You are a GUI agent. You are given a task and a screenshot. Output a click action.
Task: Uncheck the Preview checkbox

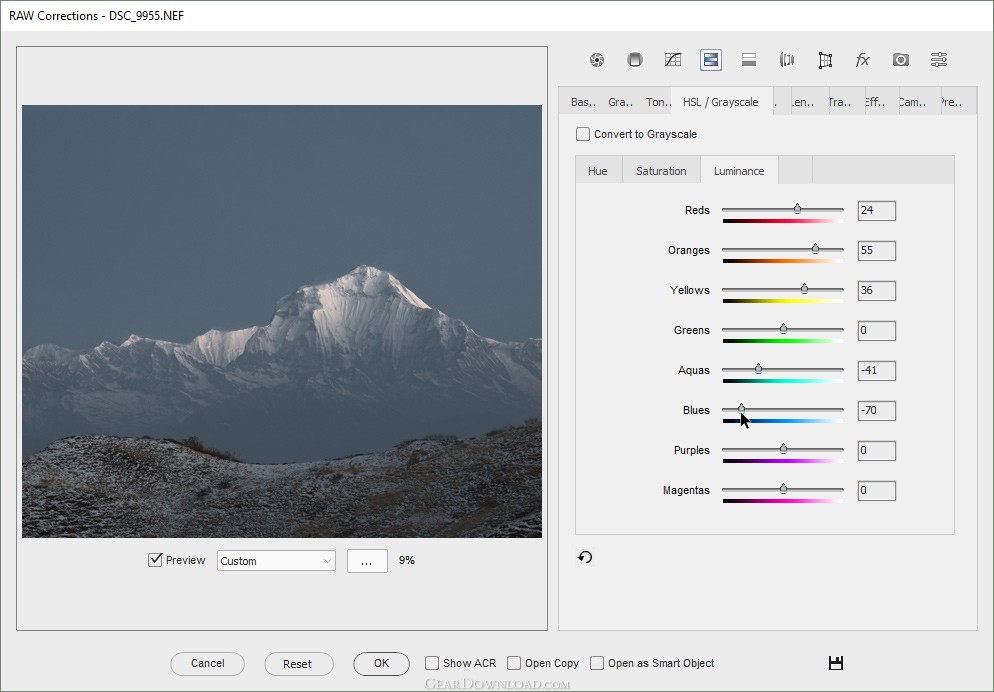155,560
